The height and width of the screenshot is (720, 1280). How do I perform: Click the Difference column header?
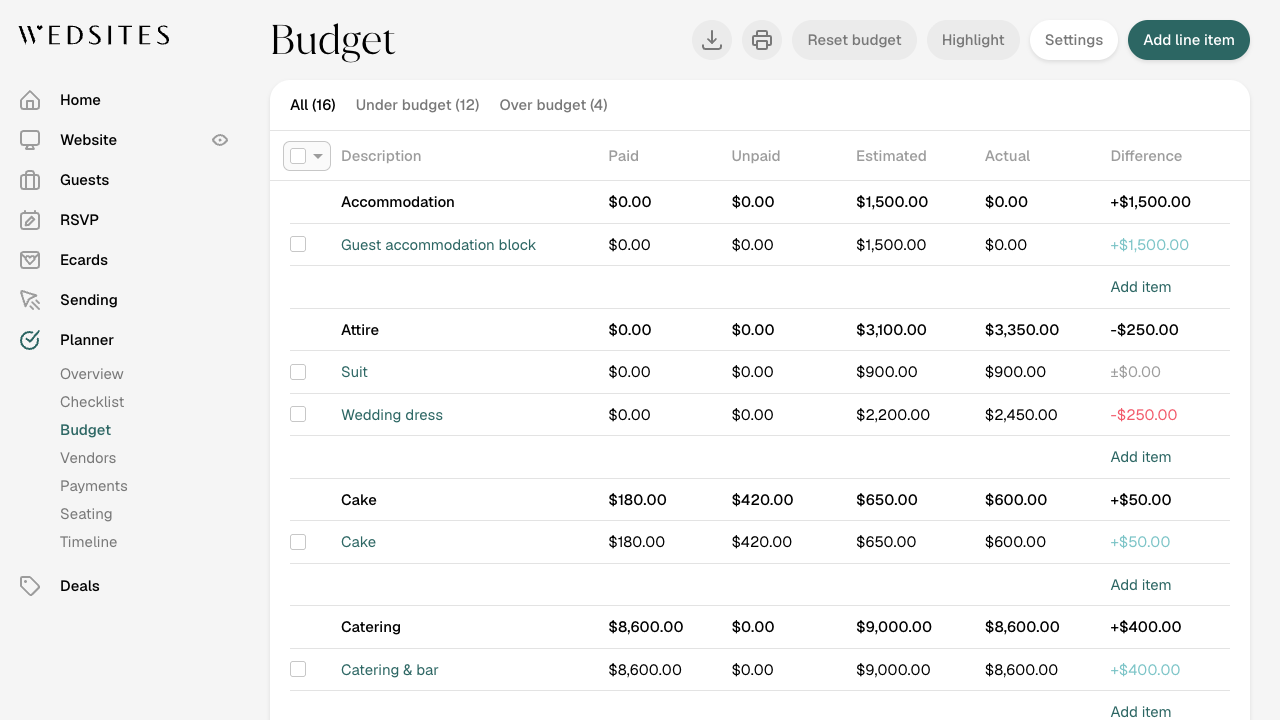pos(1146,156)
